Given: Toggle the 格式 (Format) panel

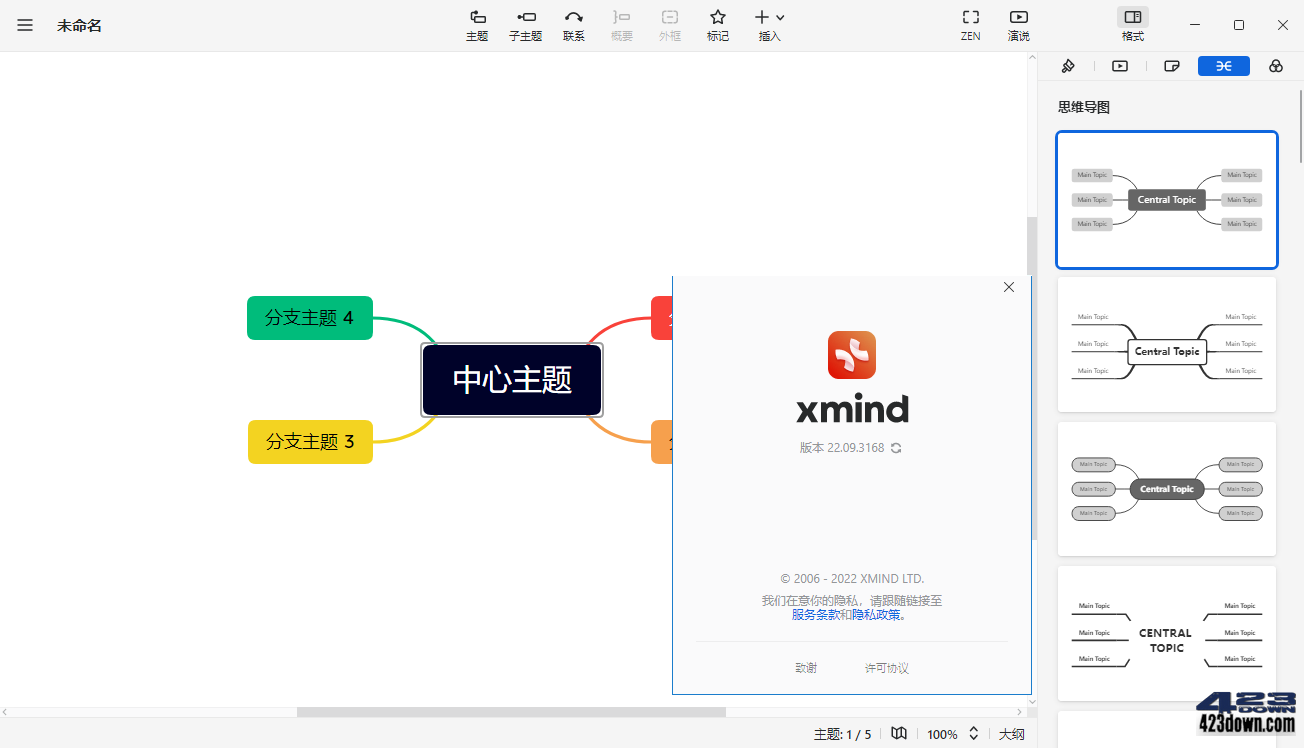Looking at the screenshot, I should pos(1132,25).
